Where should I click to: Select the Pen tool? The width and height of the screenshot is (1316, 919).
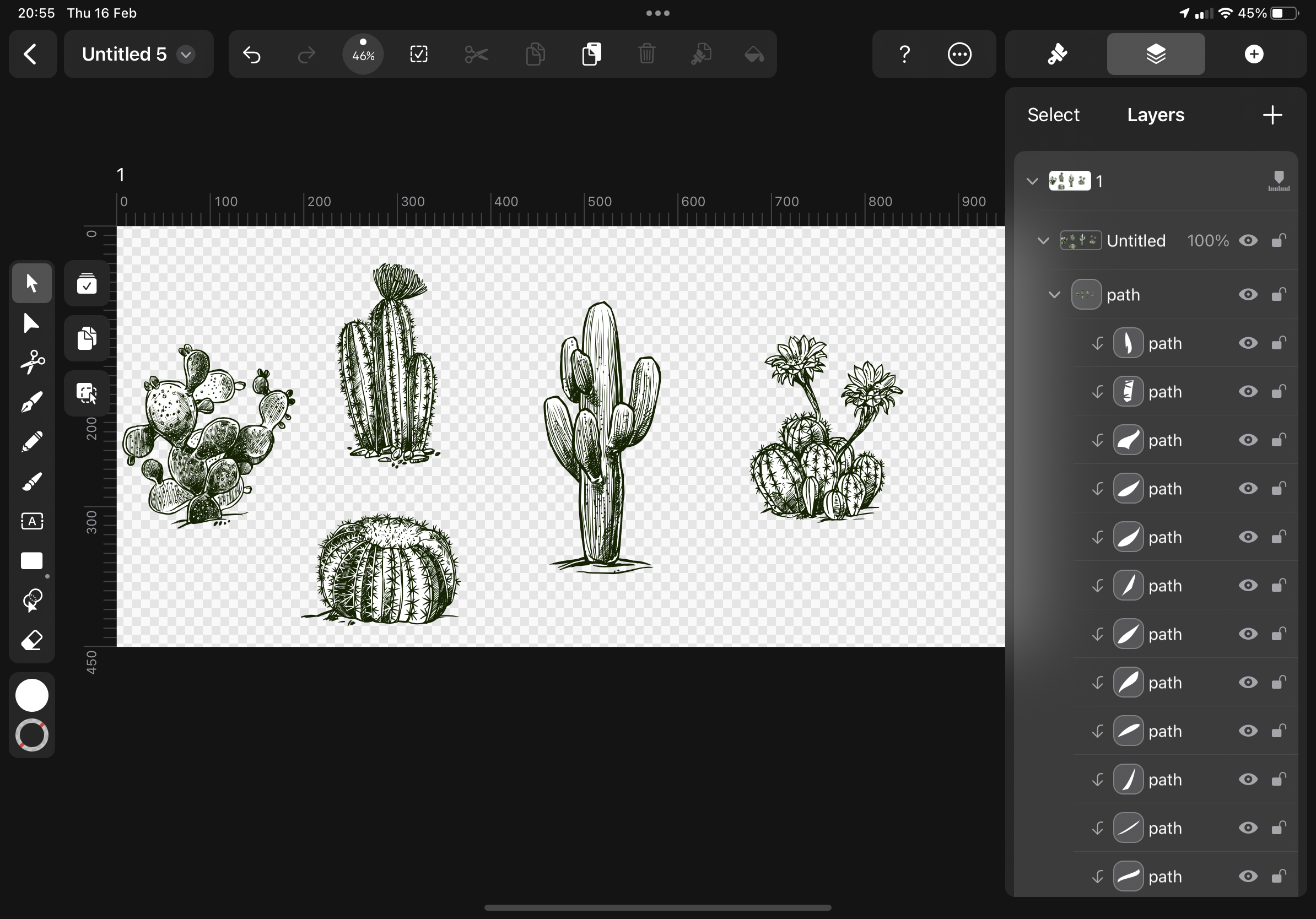[32, 402]
